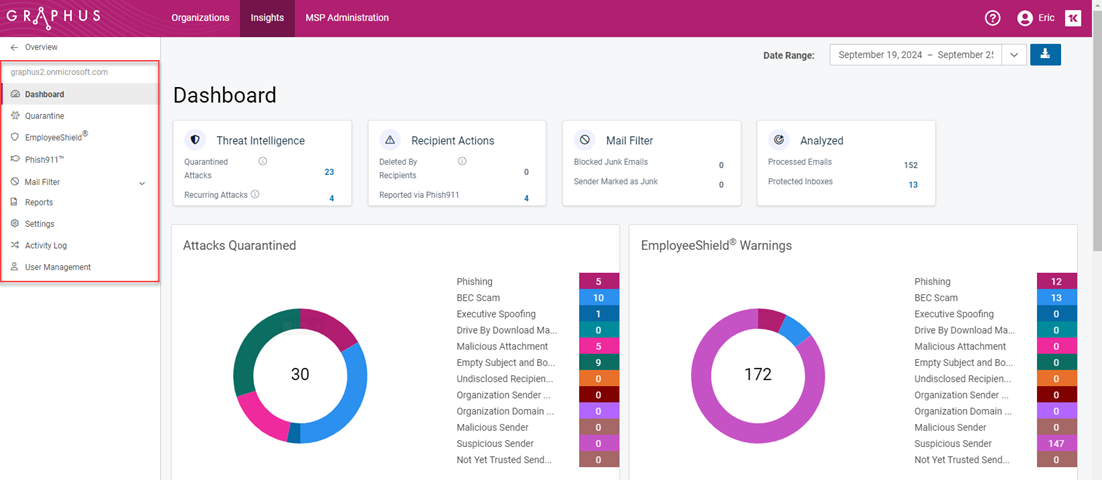Viewport: 1102px width, 480px height.
Task: Open the Kaseya K app icon
Action: (1073, 19)
